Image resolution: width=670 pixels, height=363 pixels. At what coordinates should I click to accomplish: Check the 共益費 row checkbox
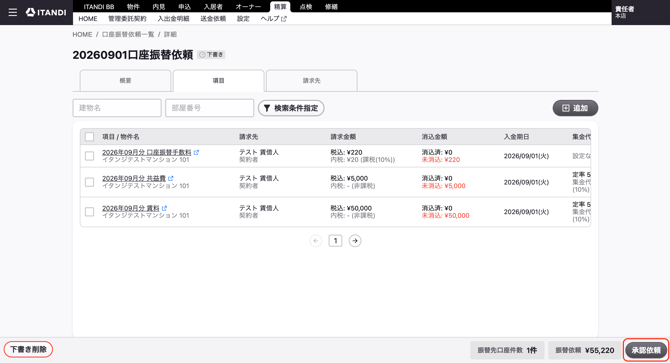coord(89,182)
